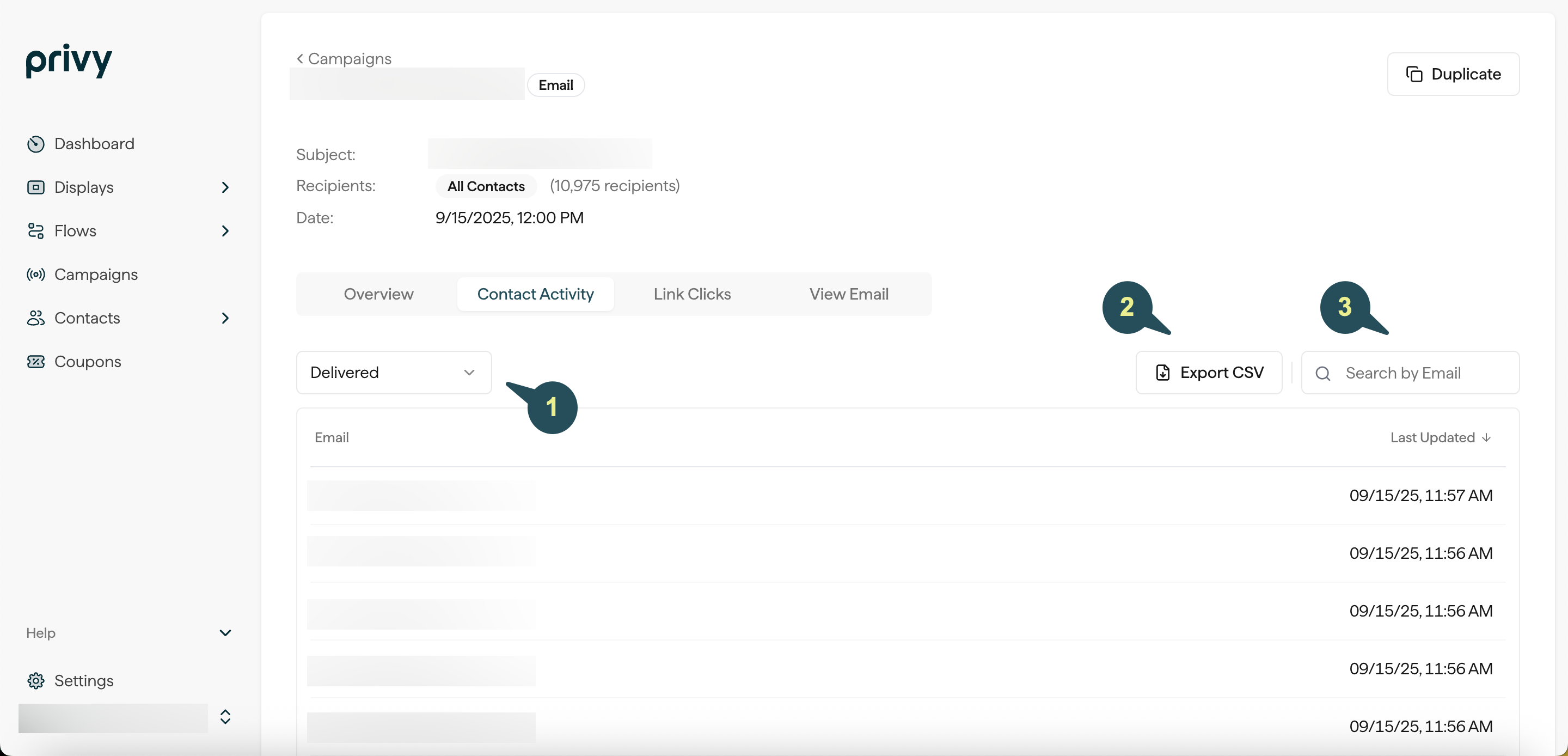Image resolution: width=1568 pixels, height=756 pixels.
Task: Click the Settings gear icon
Action: pos(36,680)
